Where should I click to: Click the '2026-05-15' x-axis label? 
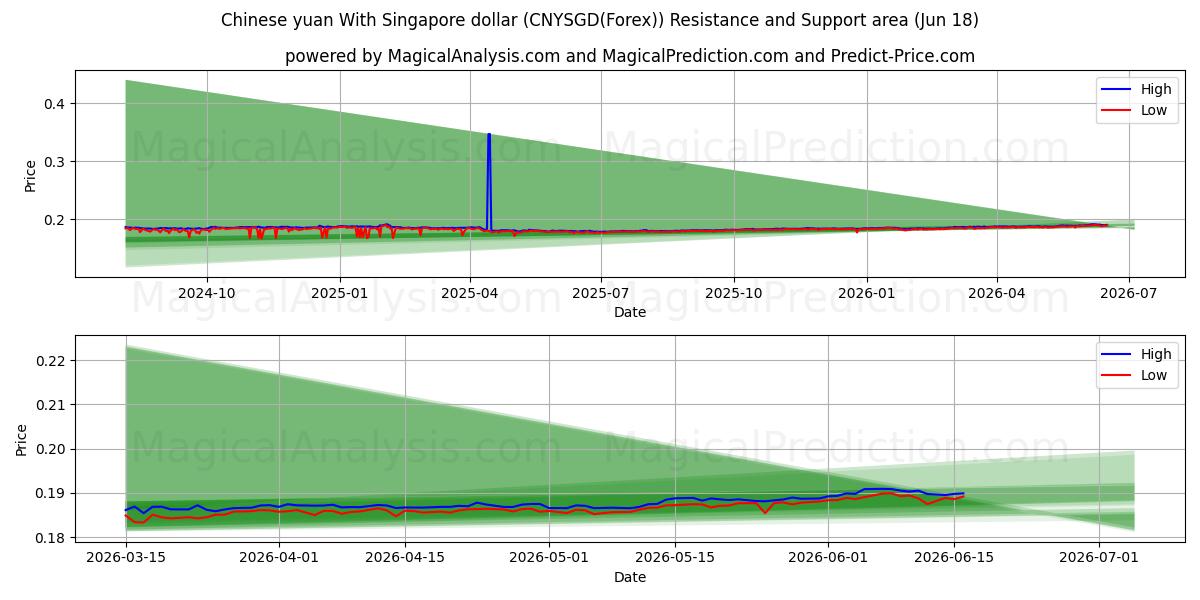676,559
